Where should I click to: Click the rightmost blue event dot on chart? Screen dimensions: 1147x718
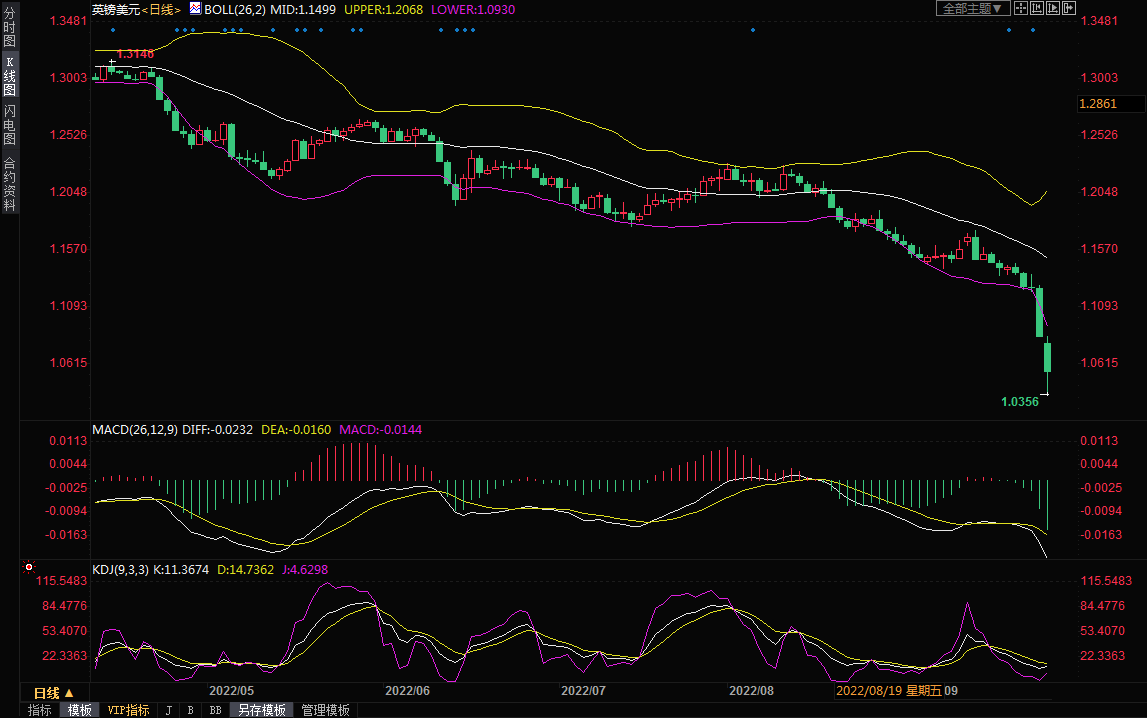coord(1033,30)
